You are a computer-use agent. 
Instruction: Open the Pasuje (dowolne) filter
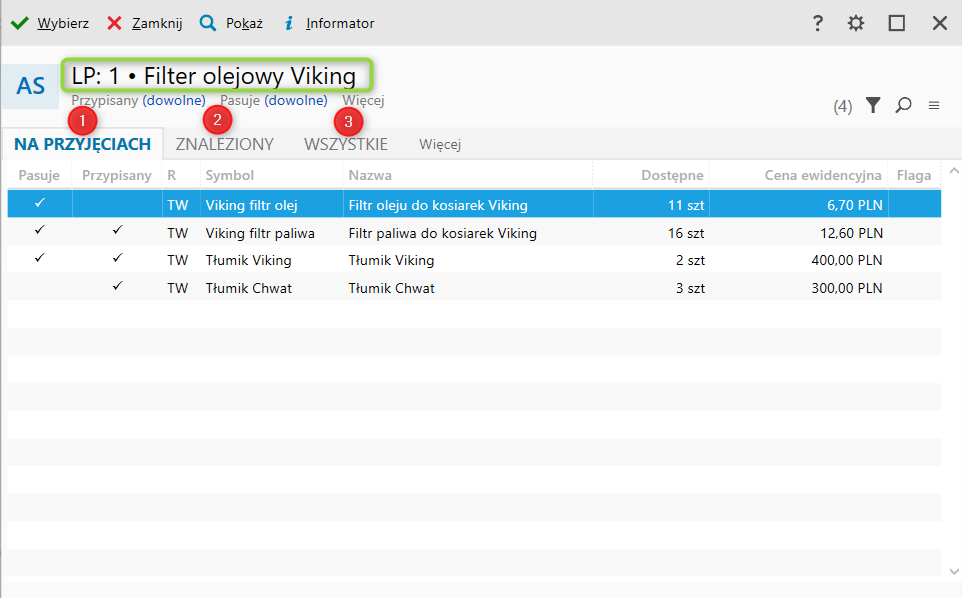274,100
